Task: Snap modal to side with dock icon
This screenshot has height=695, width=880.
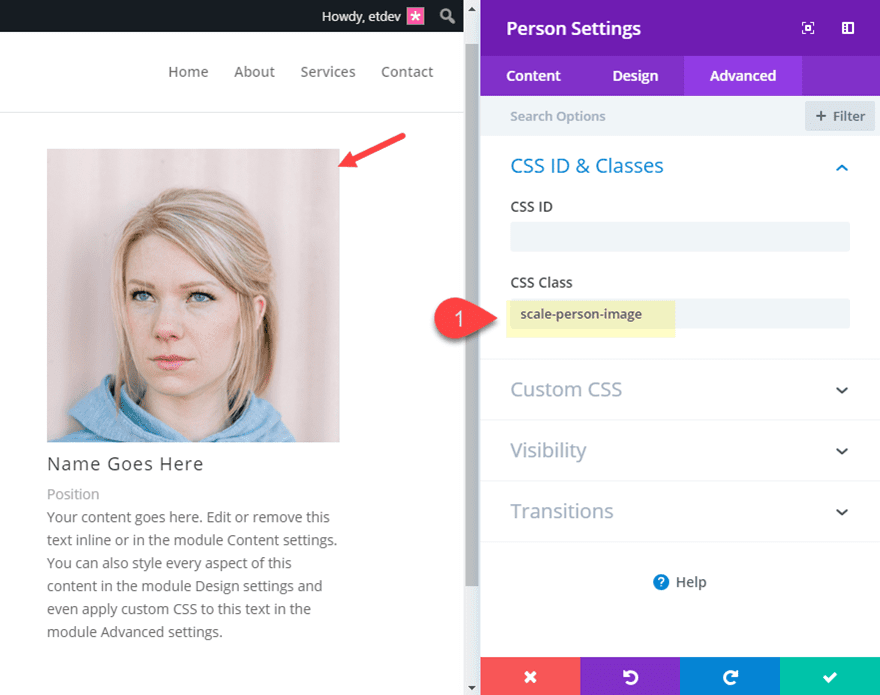Action: [x=847, y=28]
